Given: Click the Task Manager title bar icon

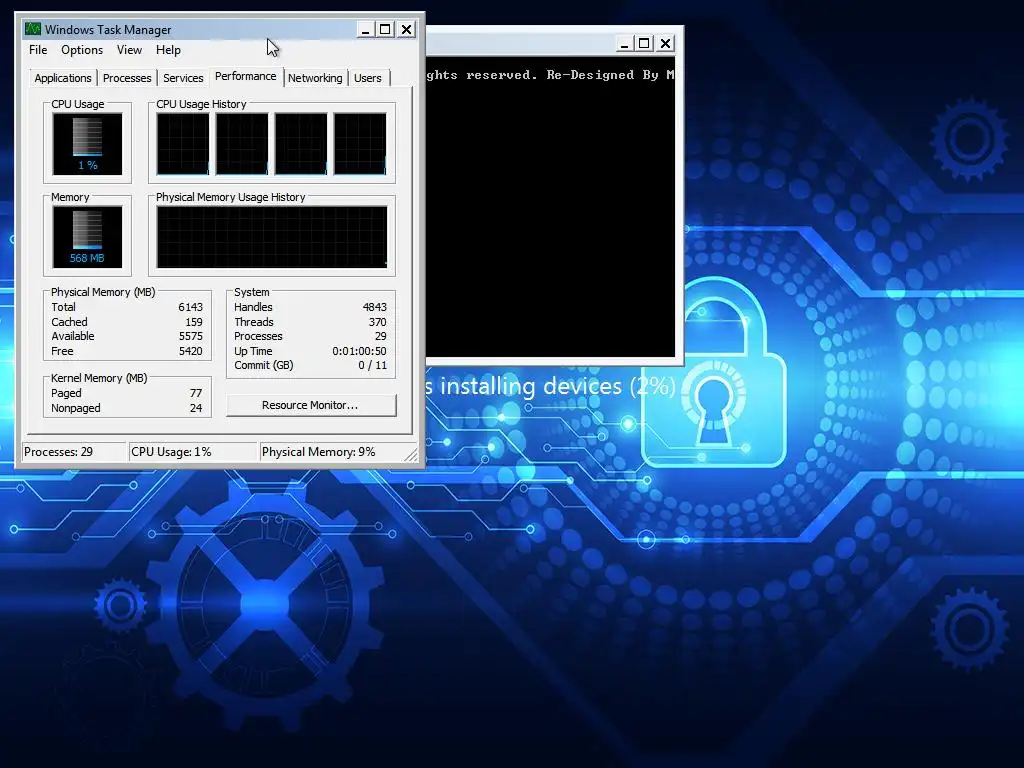Looking at the screenshot, I should 32,29.
